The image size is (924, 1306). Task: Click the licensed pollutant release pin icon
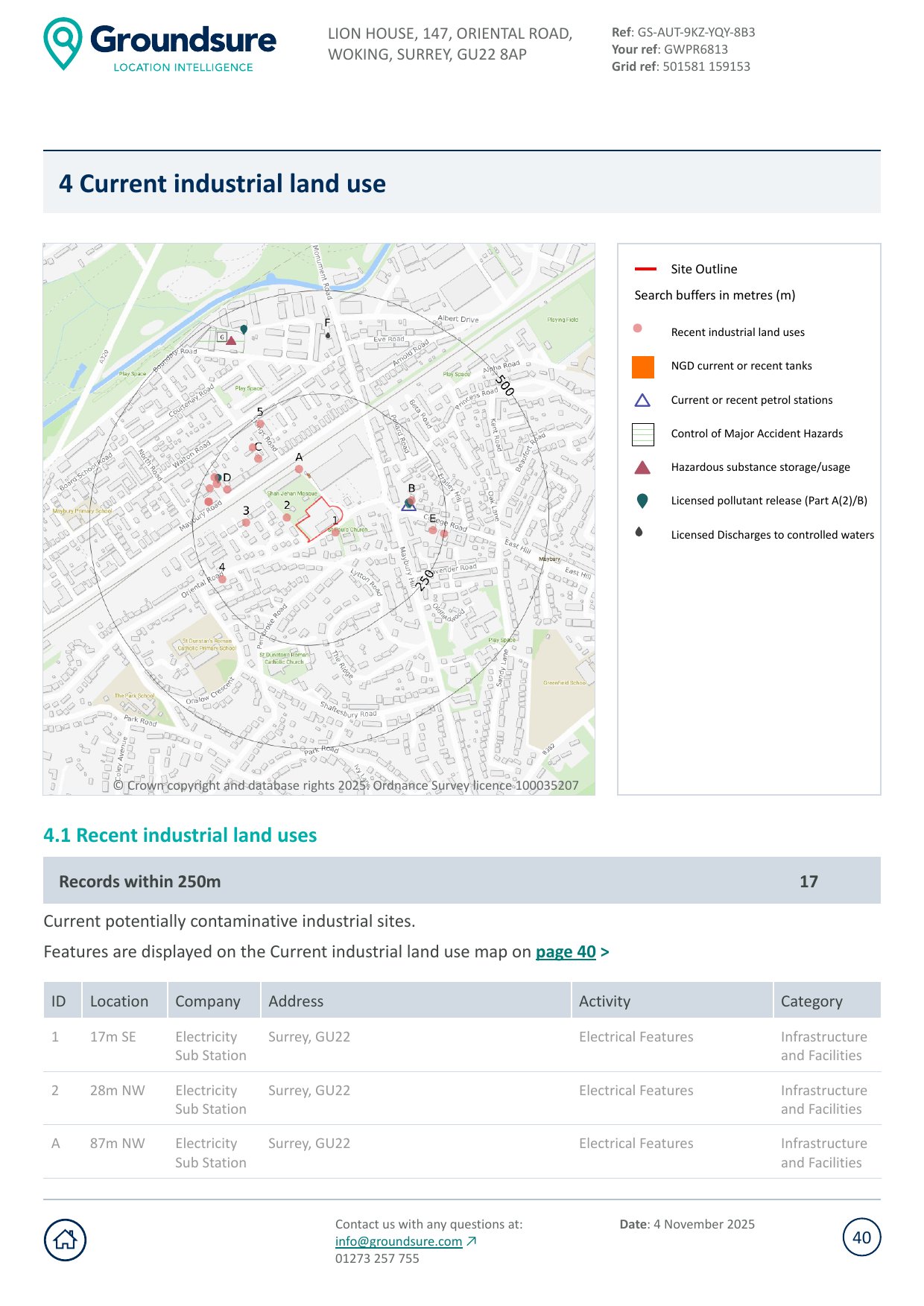click(x=642, y=501)
